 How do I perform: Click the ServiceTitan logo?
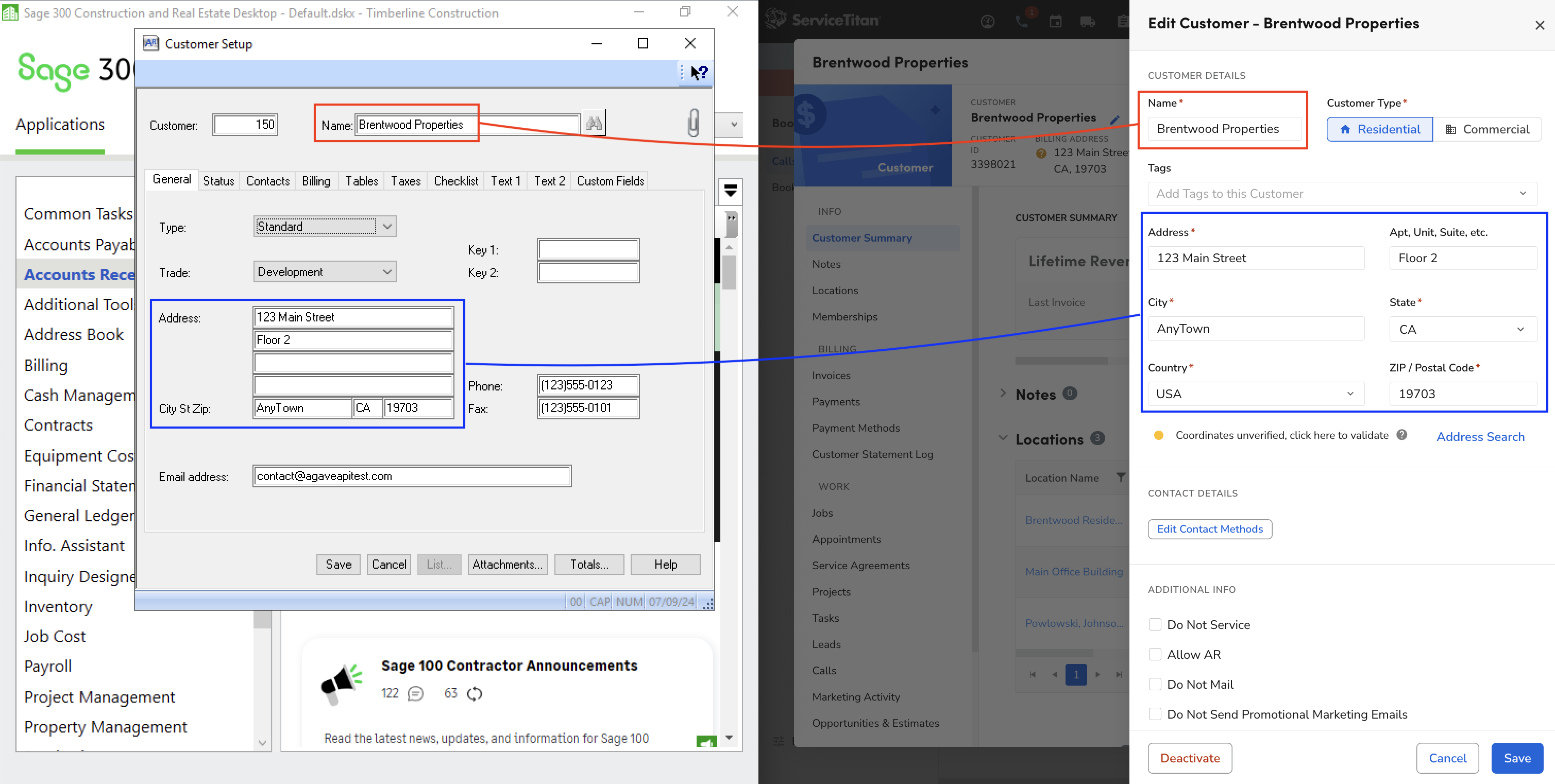pyautogui.click(x=823, y=20)
